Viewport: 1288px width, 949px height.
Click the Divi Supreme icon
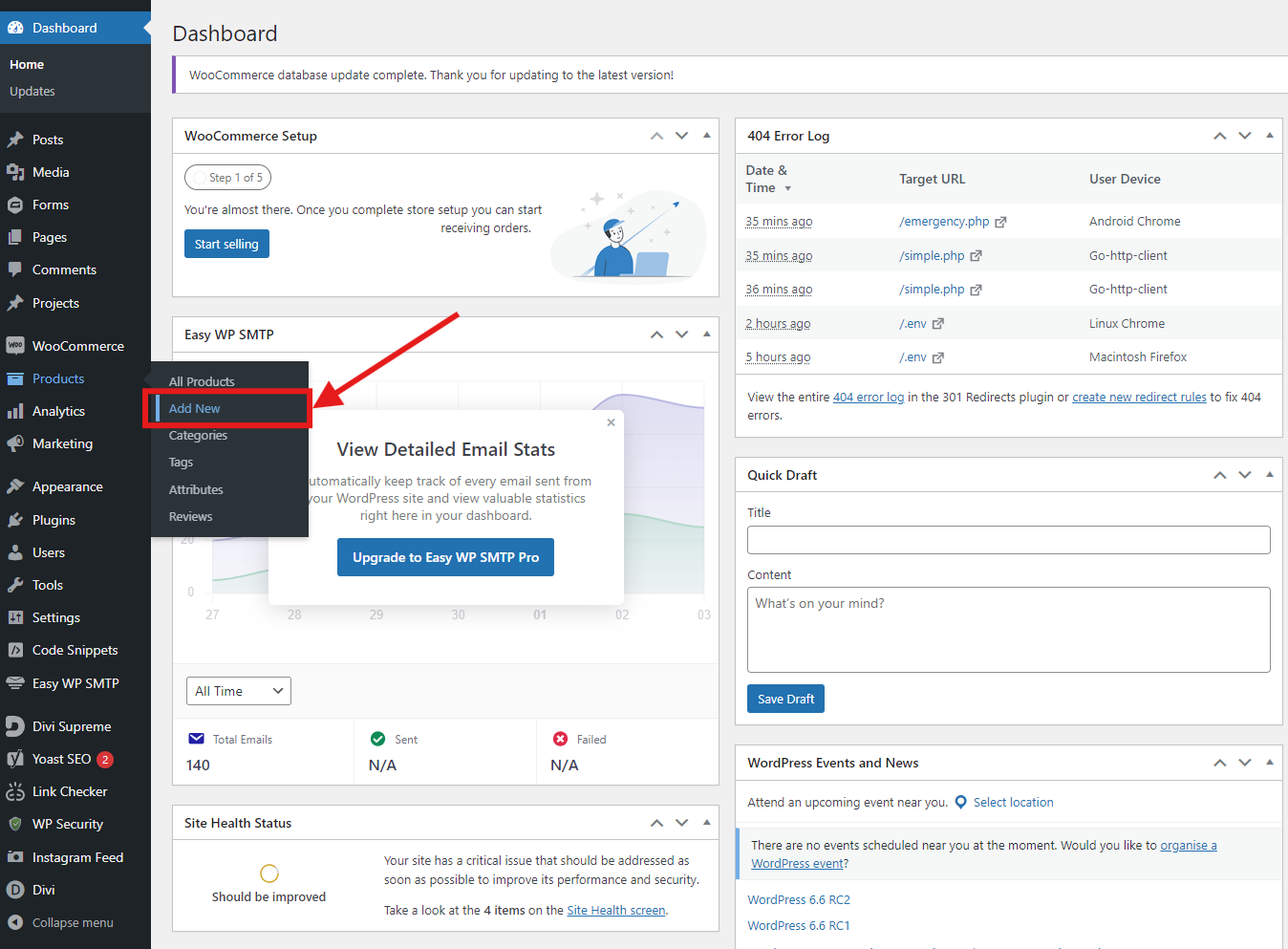pos(15,726)
